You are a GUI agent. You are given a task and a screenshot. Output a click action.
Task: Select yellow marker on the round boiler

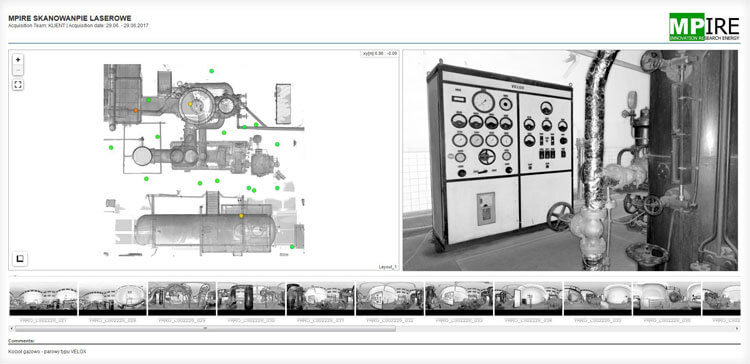pos(190,104)
